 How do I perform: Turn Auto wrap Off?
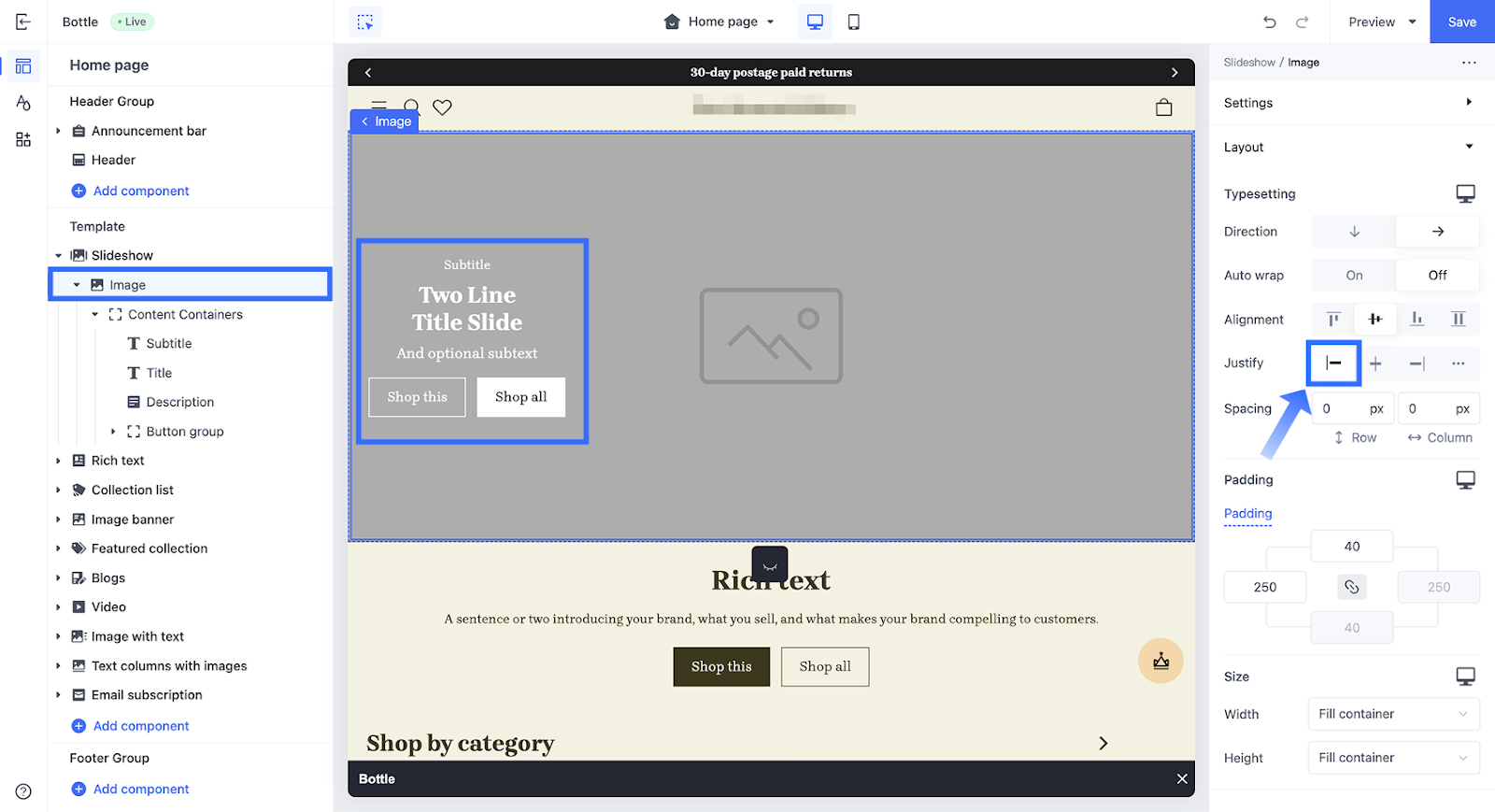tap(1438, 275)
